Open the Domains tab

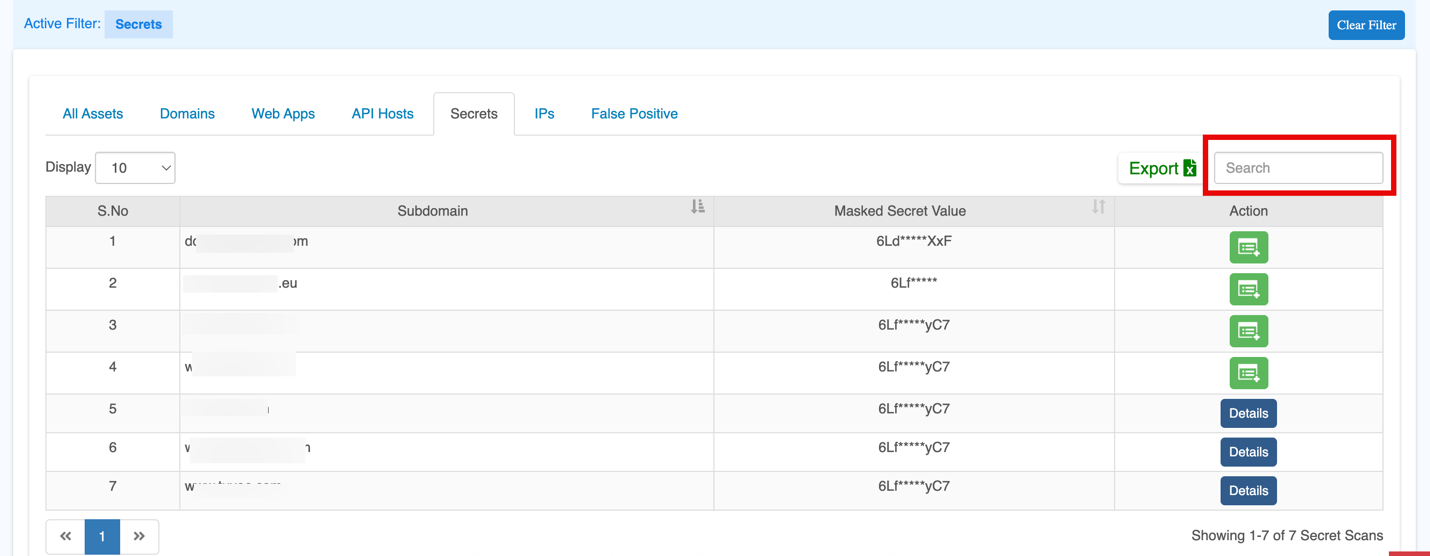coord(187,114)
